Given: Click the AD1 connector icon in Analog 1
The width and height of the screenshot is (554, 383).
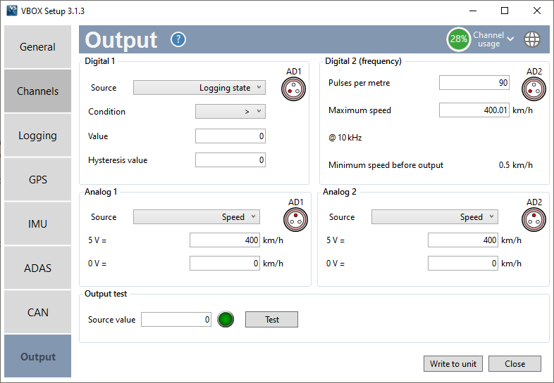Looking at the screenshot, I should [x=295, y=219].
